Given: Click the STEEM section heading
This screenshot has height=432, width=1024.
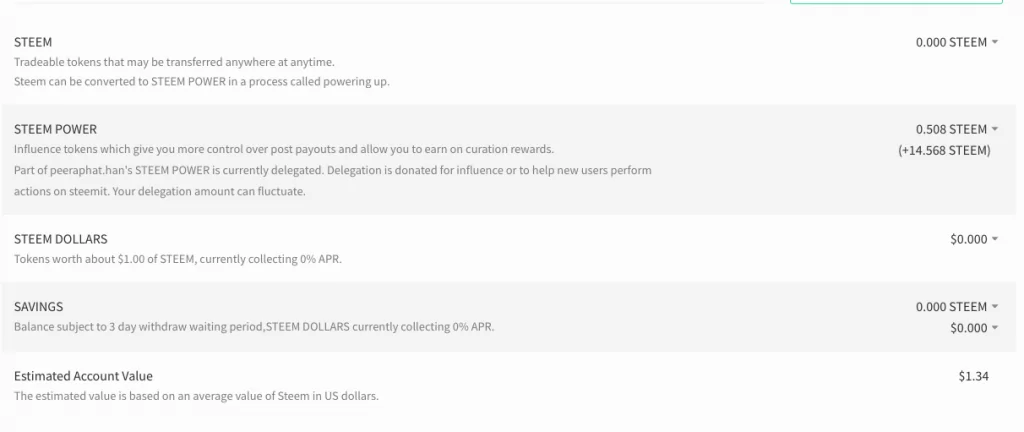Looking at the screenshot, I should (x=33, y=43).
